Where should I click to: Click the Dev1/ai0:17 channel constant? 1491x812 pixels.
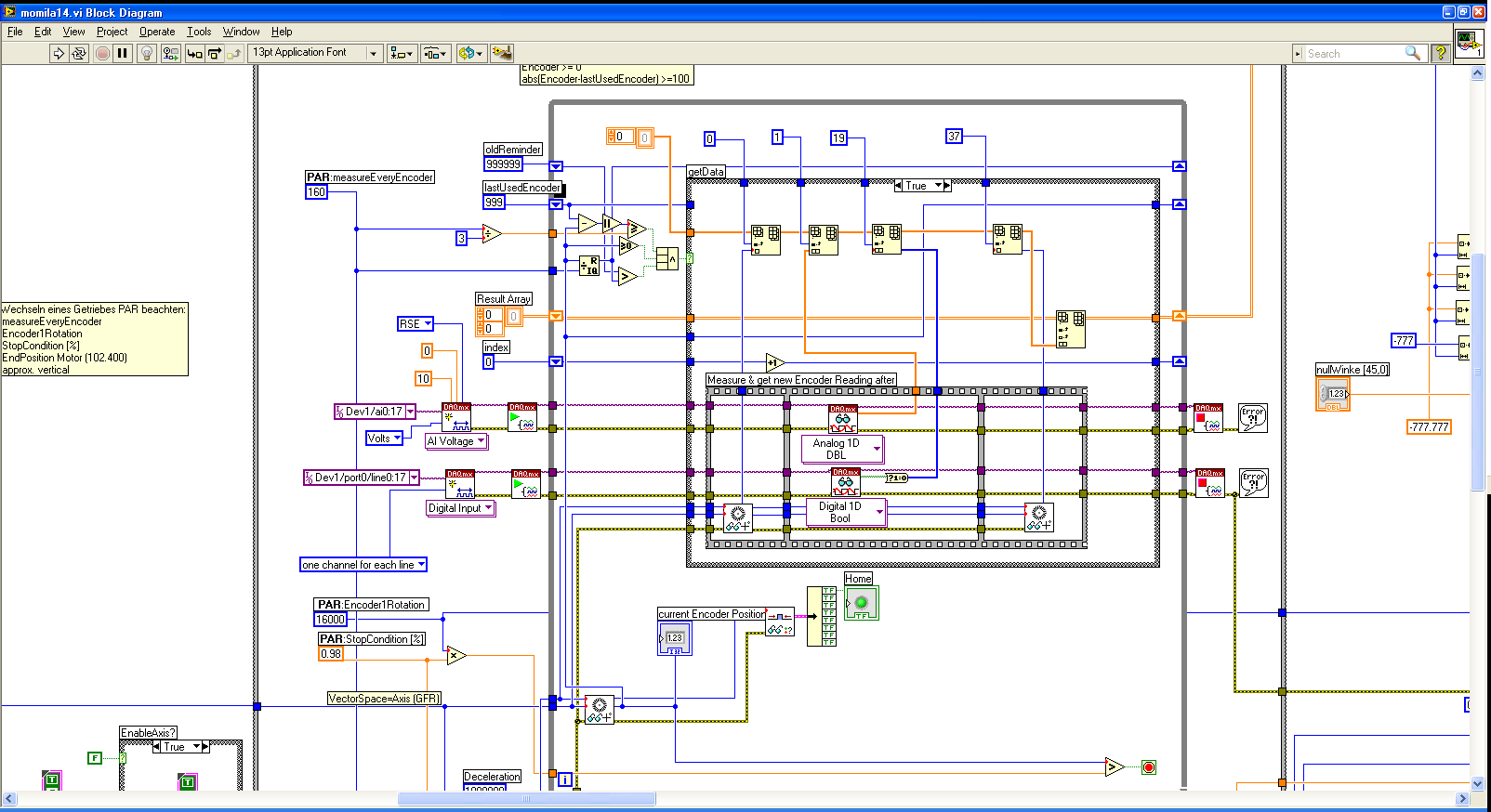(375, 412)
